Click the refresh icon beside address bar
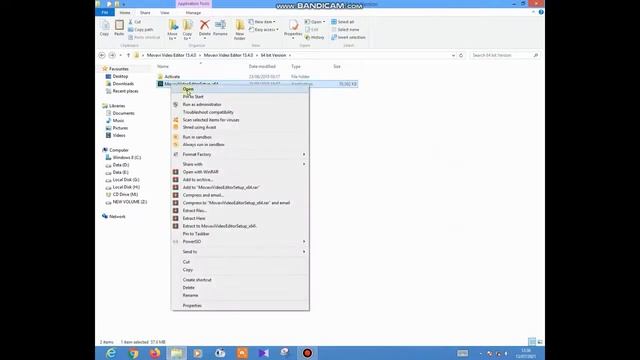 coord(461,55)
